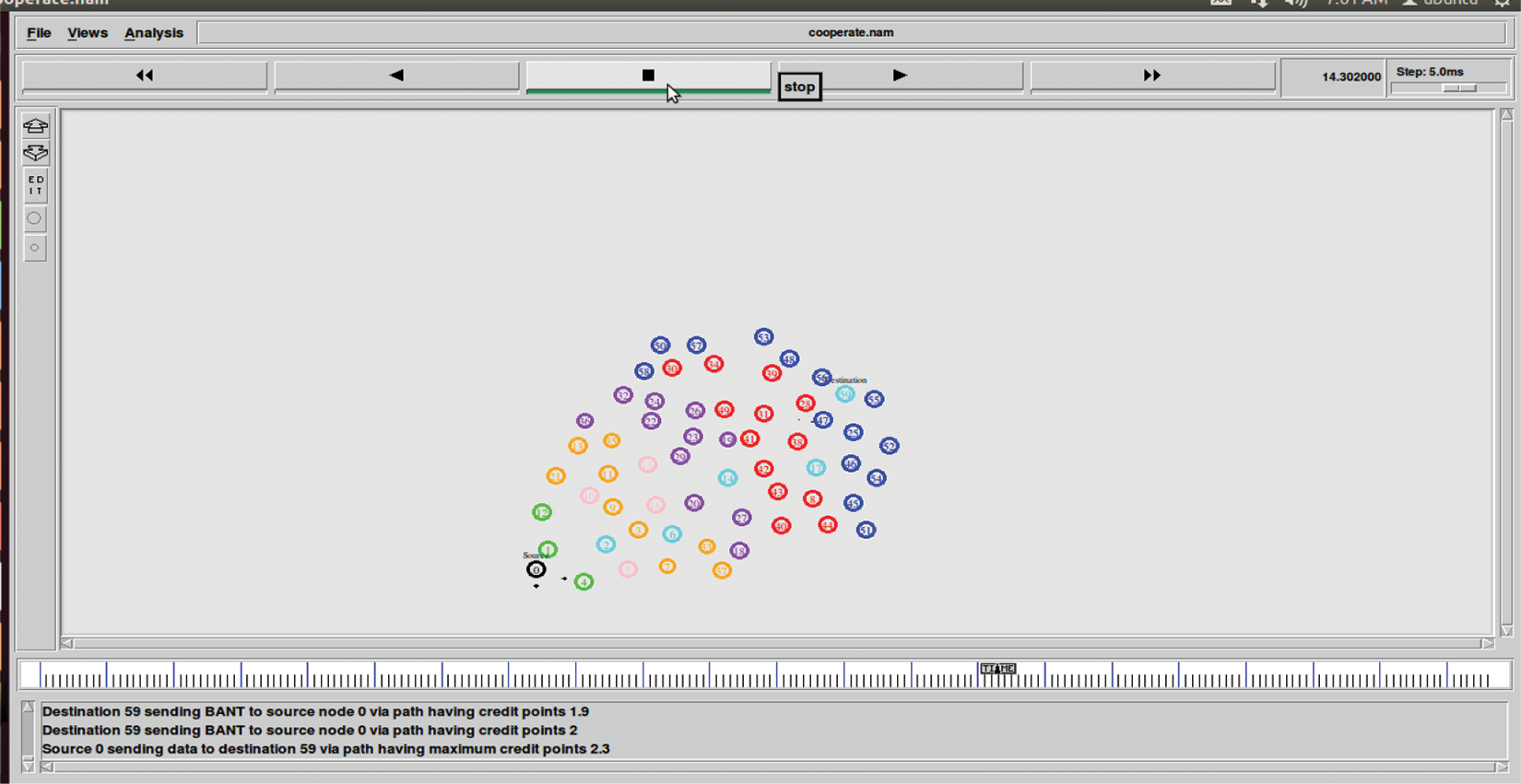Click destination node 59 in the topology
This screenshot has width=1521, height=784.
(x=844, y=394)
